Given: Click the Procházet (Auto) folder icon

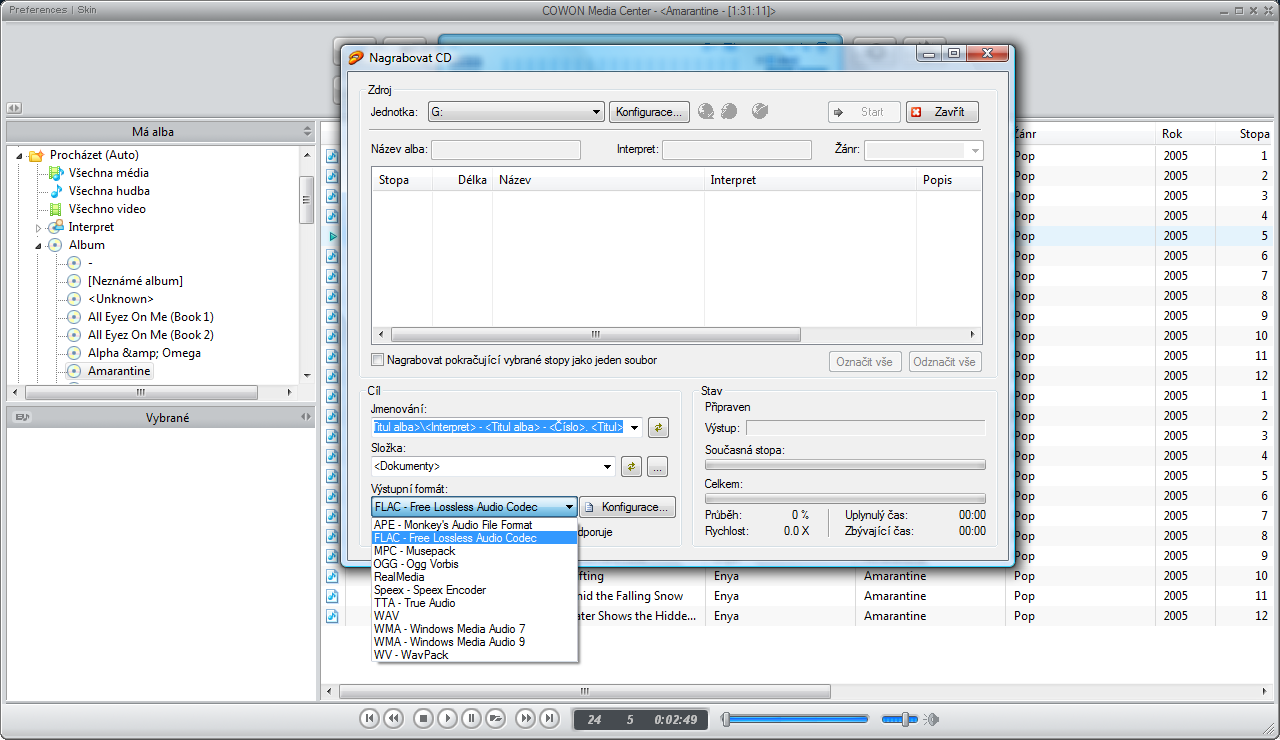Looking at the screenshot, I should pos(37,155).
